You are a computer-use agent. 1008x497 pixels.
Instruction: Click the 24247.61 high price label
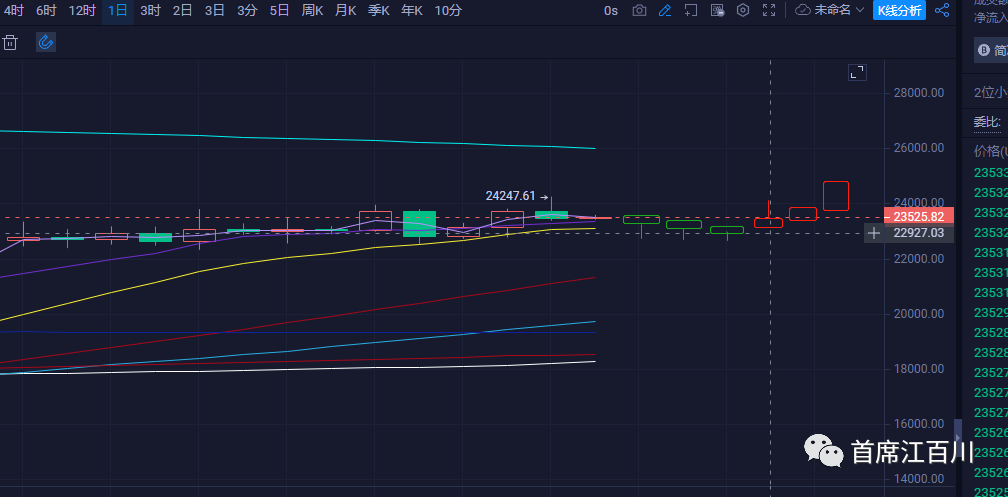click(510, 196)
